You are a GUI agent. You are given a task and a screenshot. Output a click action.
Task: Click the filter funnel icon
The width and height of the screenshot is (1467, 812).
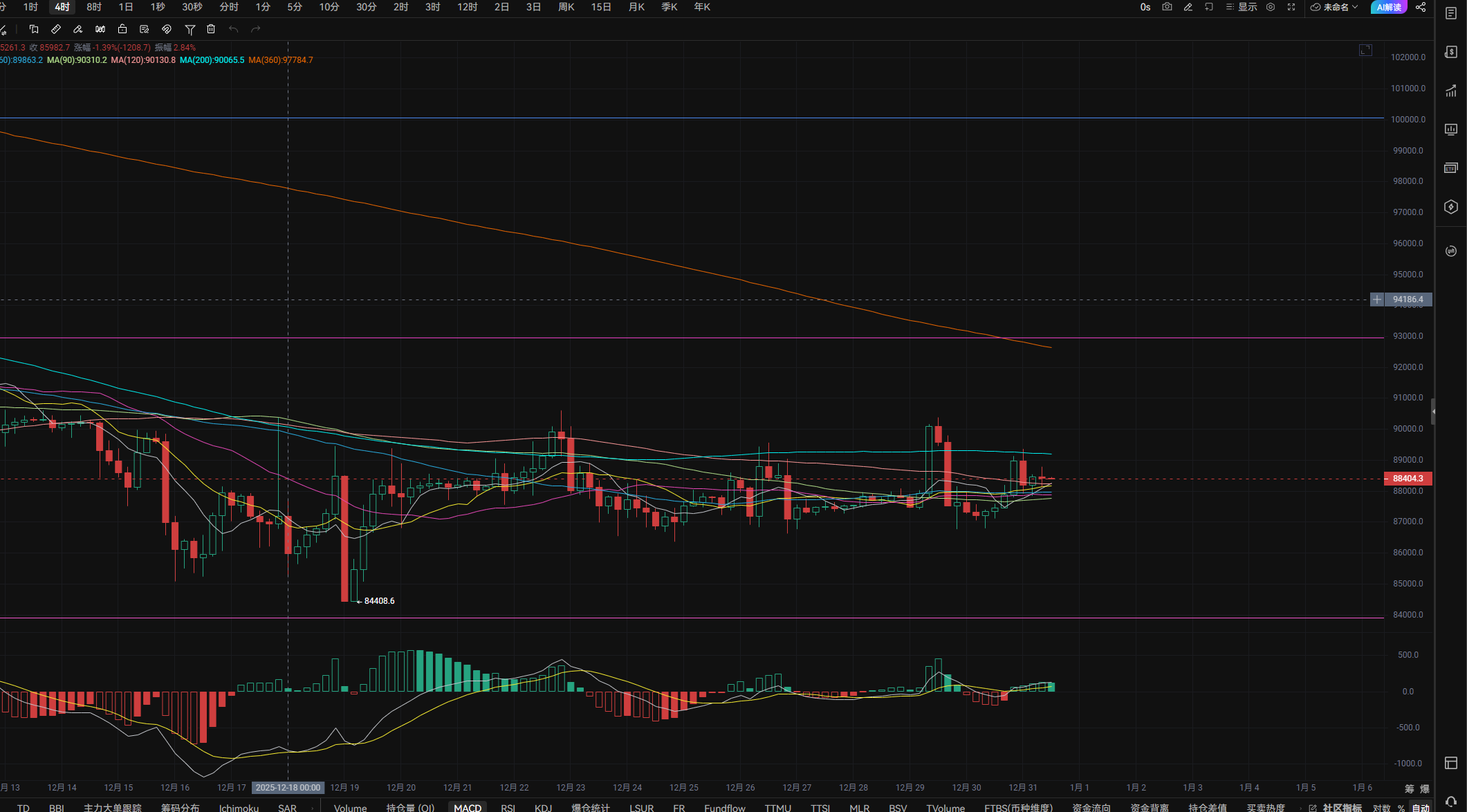click(x=190, y=29)
